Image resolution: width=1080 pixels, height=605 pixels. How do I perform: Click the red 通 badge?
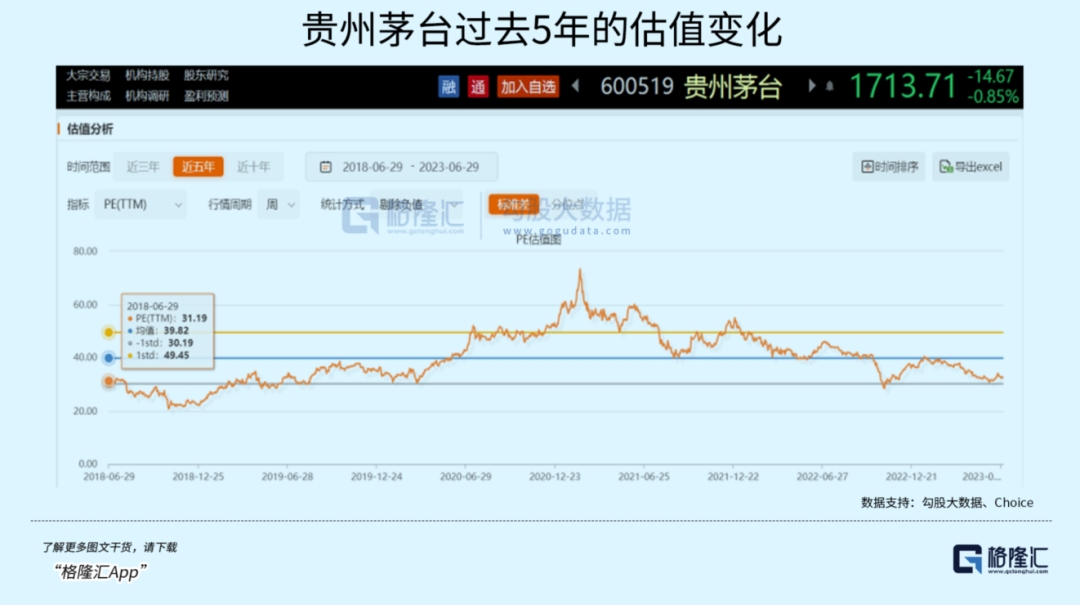tap(478, 87)
